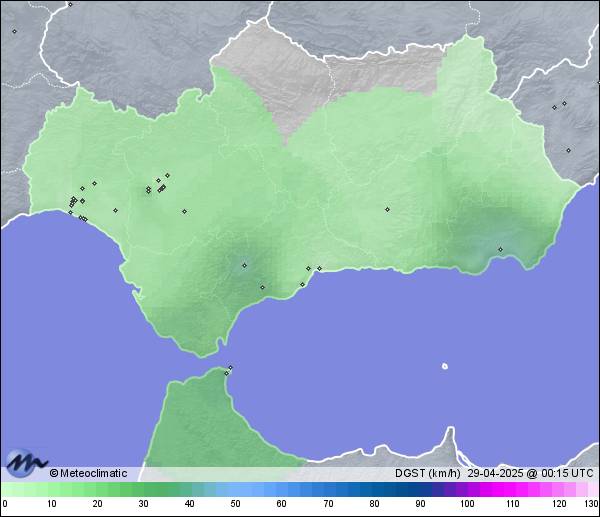Select the station marker on the Almería coast
The height and width of the screenshot is (517, 600).
[x=501, y=250]
